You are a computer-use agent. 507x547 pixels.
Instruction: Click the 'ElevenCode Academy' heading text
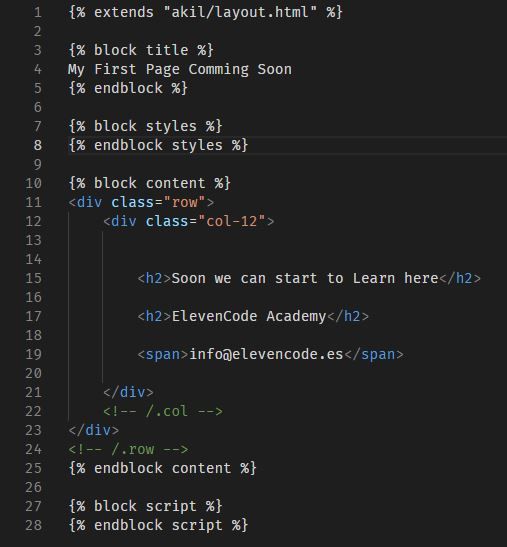tap(249, 316)
